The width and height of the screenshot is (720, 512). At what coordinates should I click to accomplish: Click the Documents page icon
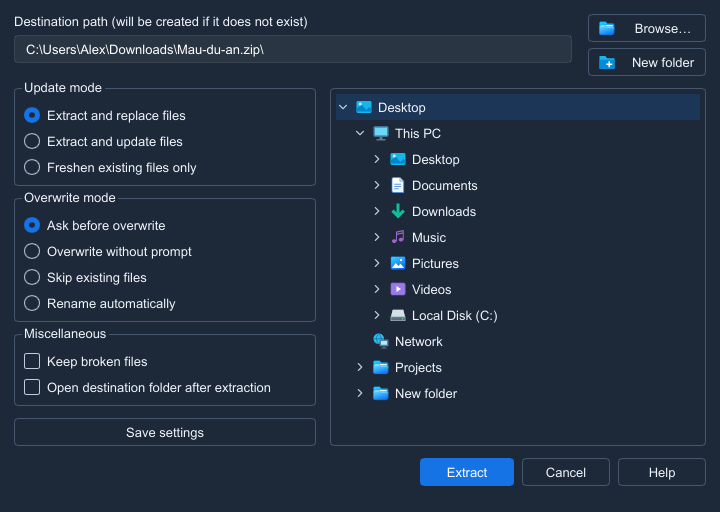coord(398,186)
